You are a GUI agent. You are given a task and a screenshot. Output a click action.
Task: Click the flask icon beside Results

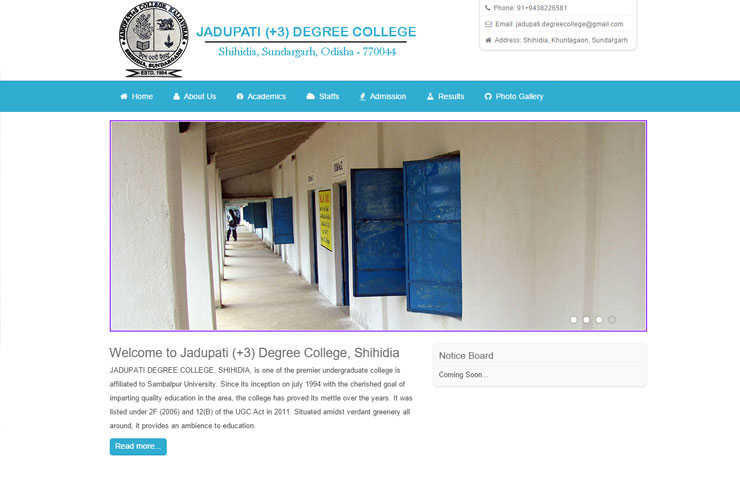pyautogui.click(x=430, y=96)
